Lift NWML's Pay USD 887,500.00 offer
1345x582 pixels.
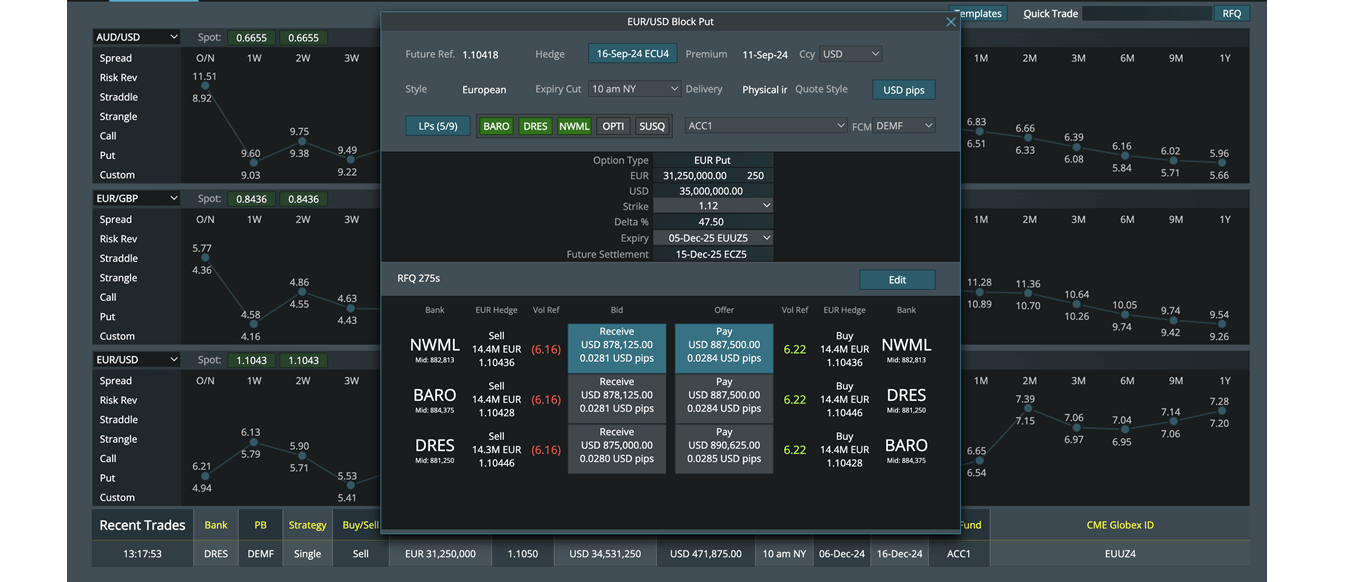click(x=724, y=348)
